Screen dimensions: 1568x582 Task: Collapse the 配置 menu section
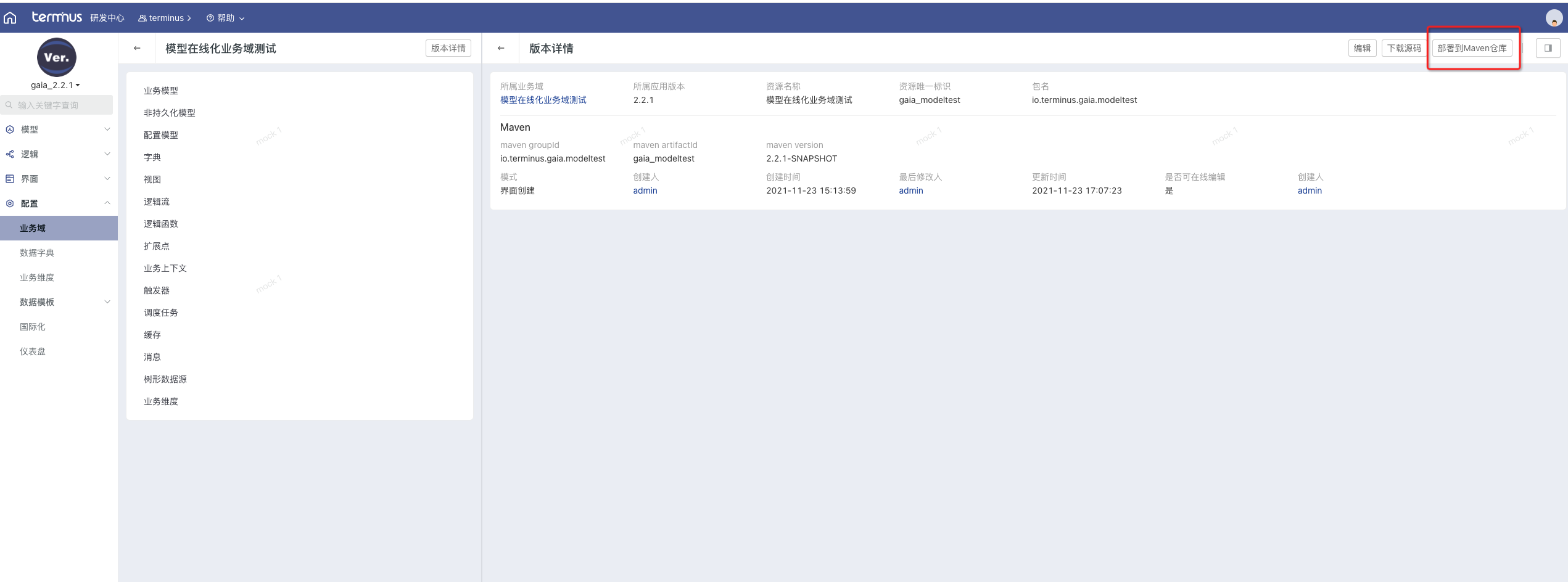click(x=107, y=203)
